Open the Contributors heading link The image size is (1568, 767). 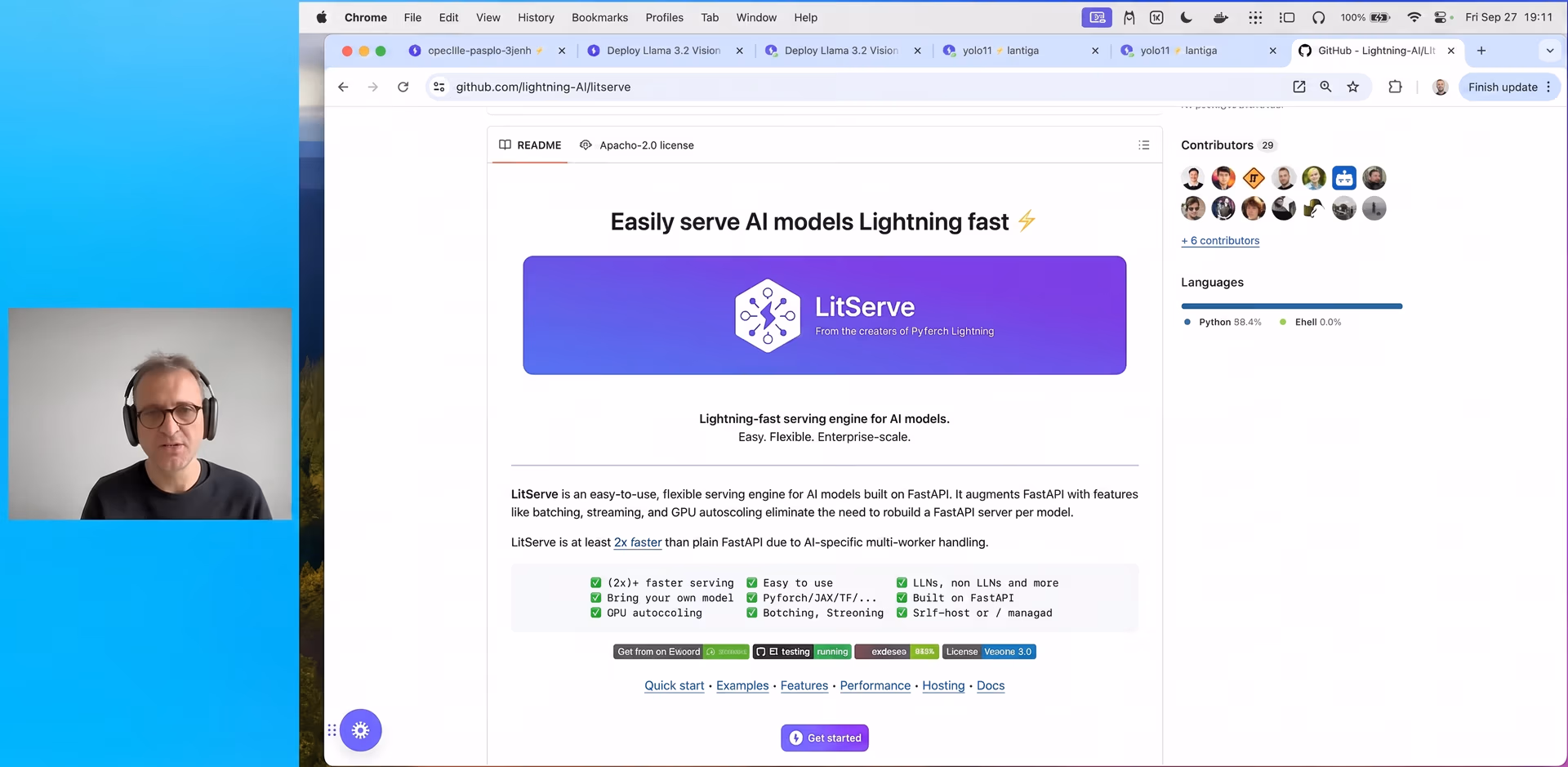coord(1217,145)
